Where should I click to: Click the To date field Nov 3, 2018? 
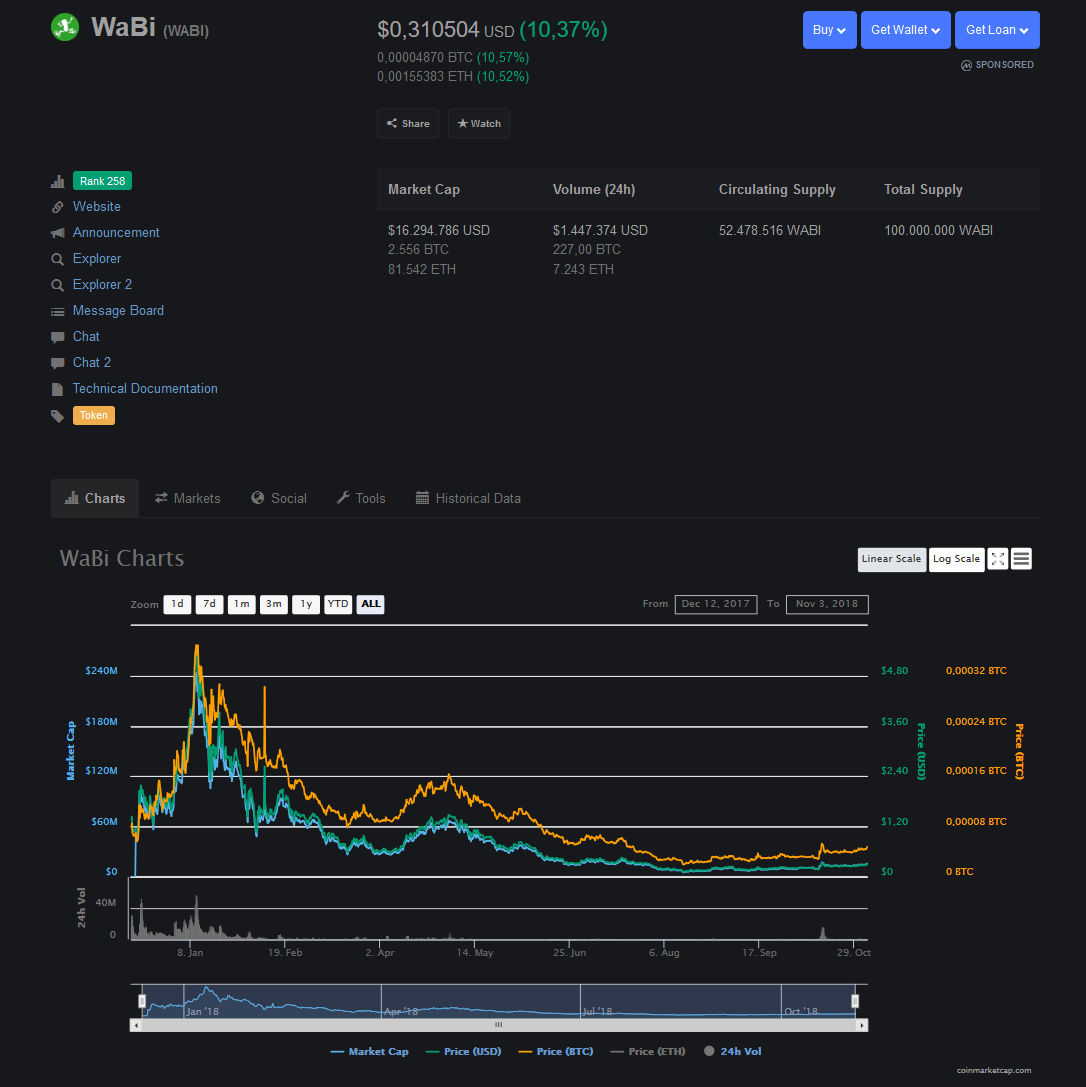pos(827,604)
